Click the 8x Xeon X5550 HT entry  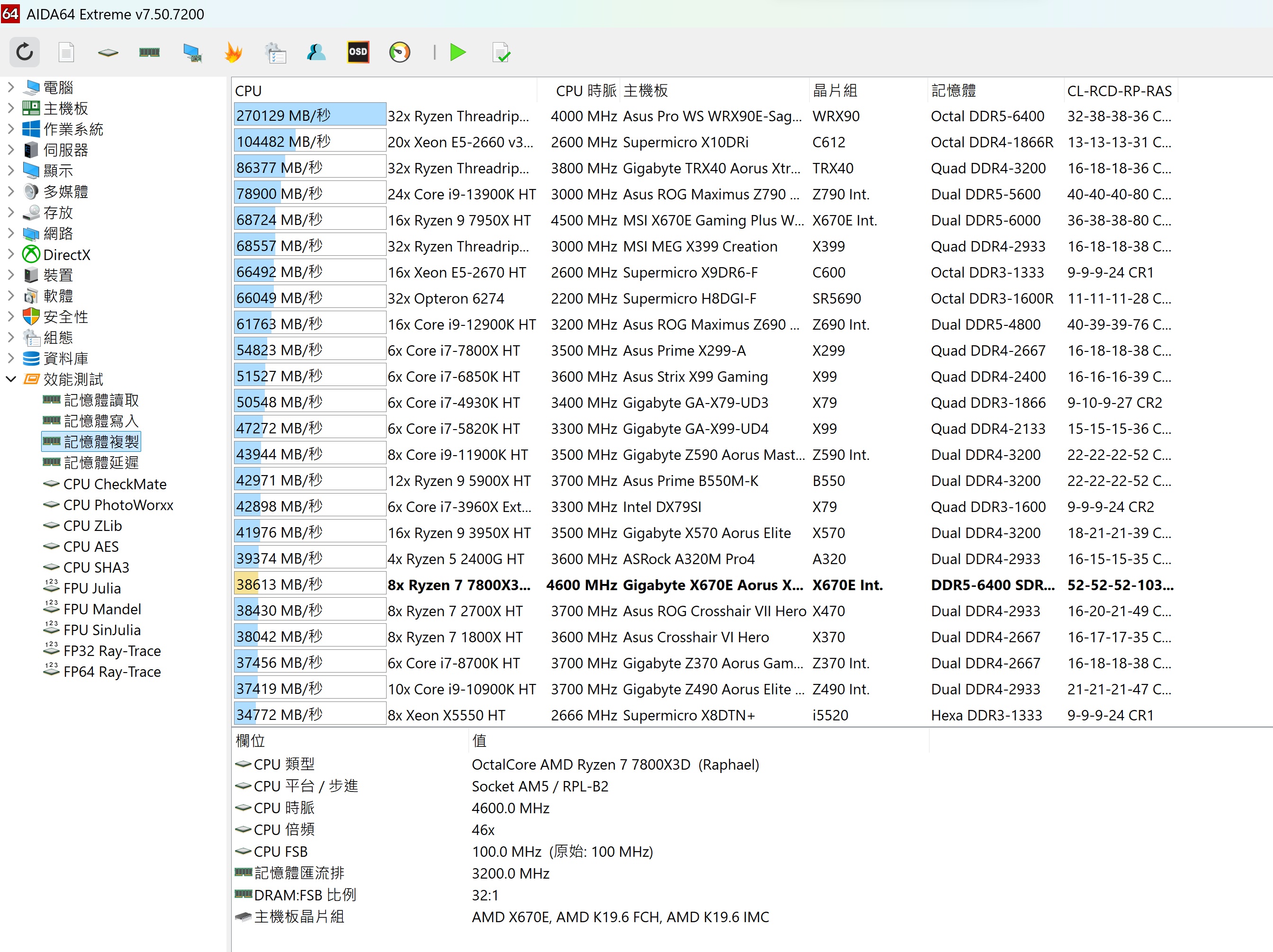click(x=447, y=715)
